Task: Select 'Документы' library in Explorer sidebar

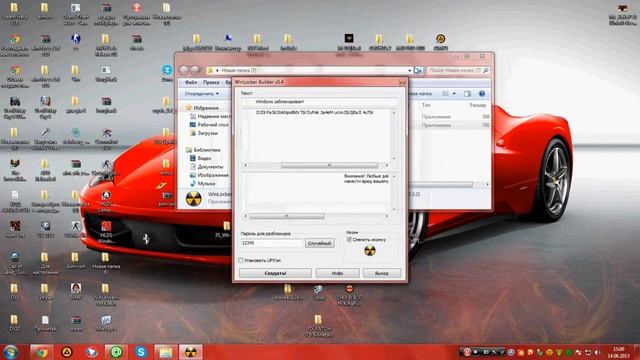Action: tap(206, 167)
